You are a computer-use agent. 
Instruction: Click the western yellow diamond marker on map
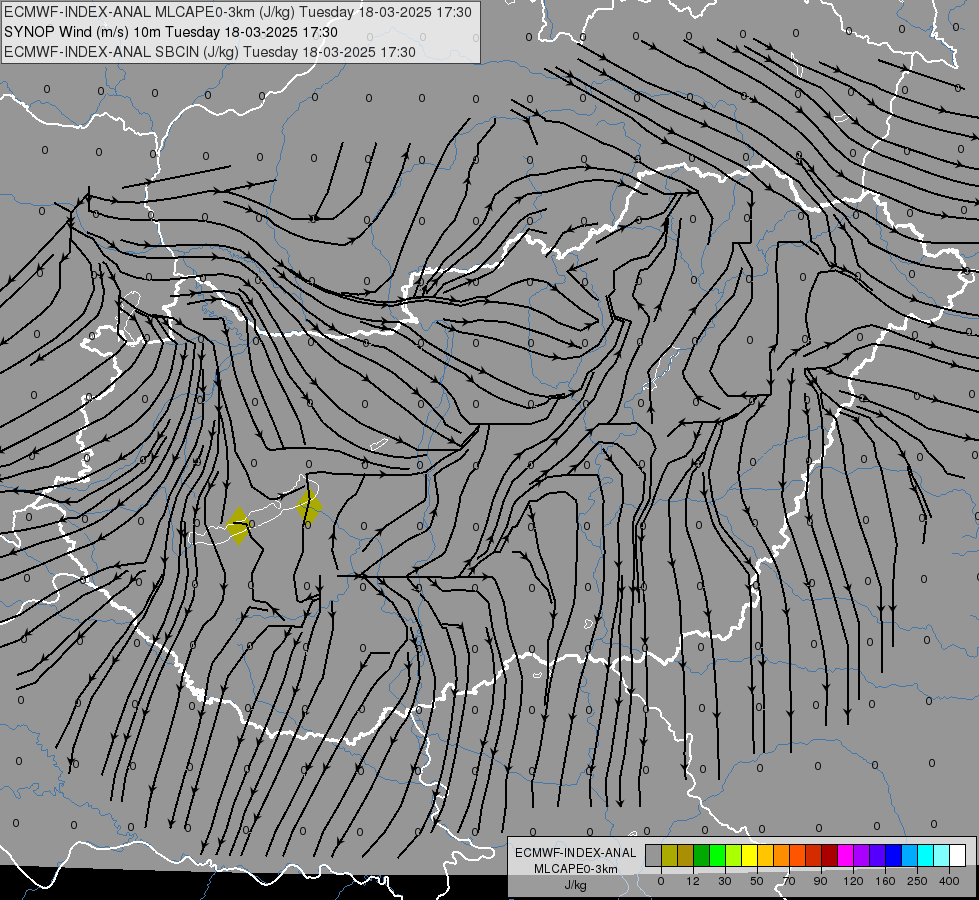(x=238, y=526)
